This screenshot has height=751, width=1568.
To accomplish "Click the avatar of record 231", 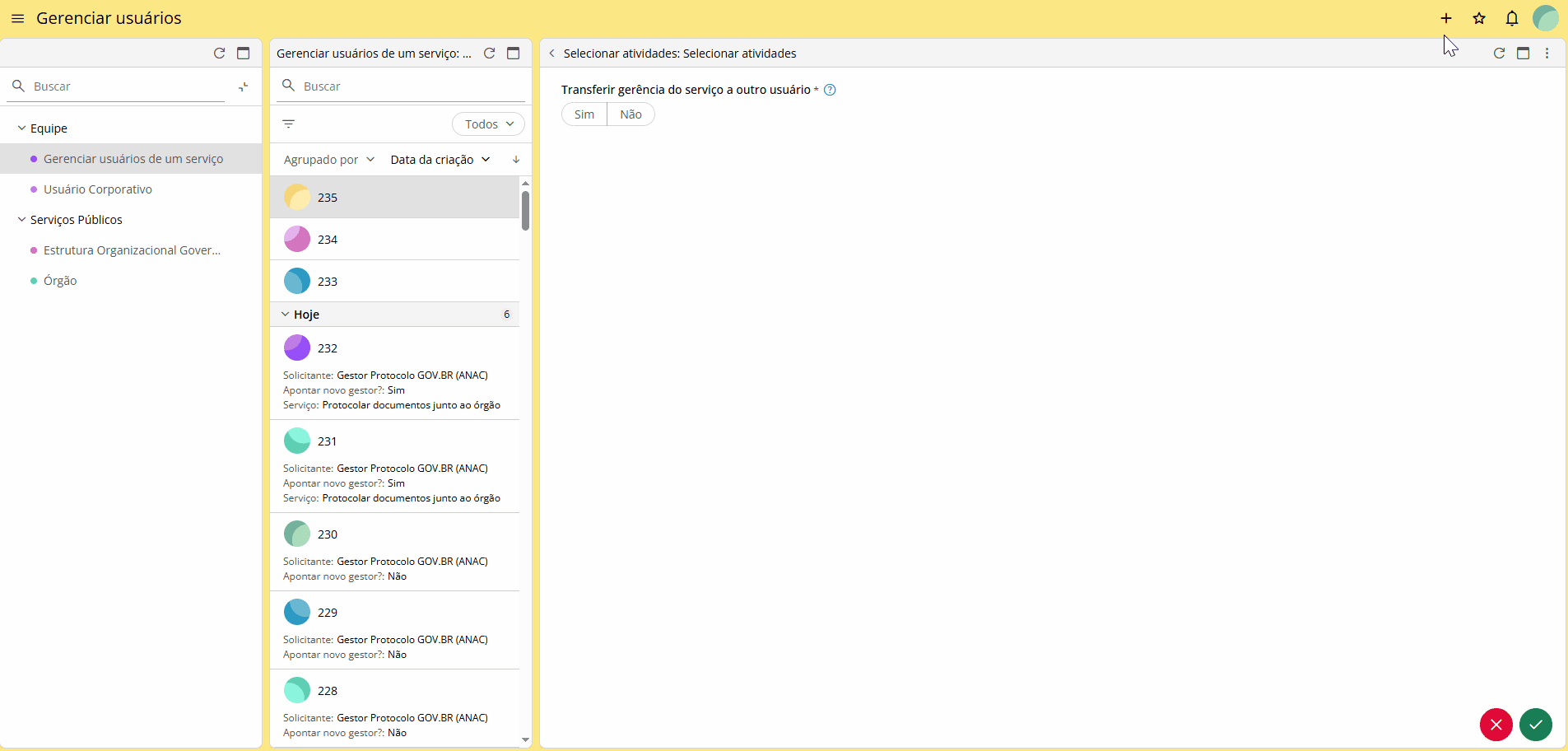I will [297, 441].
